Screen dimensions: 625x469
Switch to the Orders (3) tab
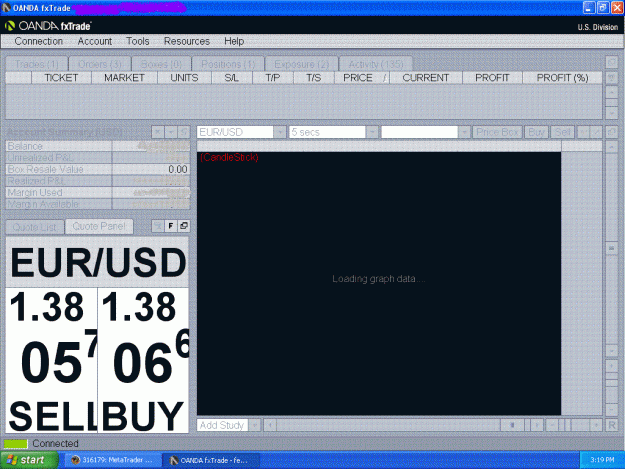coord(100,64)
